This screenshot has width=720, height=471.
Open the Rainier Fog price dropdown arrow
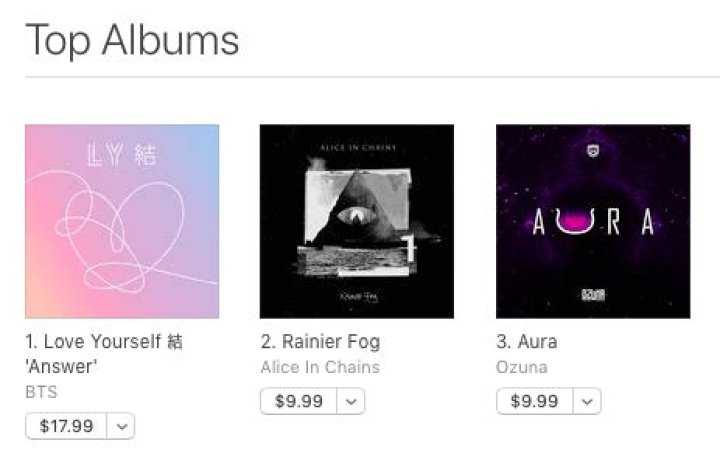click(351, 401)
